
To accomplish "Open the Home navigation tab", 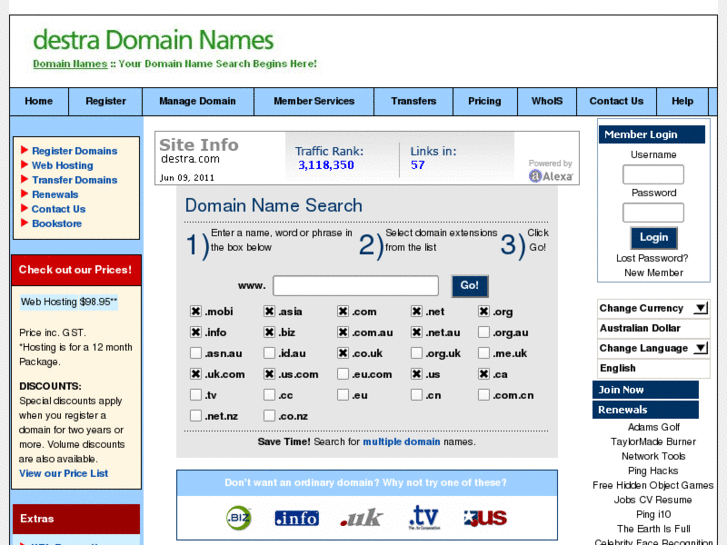I will coord(39,101).
